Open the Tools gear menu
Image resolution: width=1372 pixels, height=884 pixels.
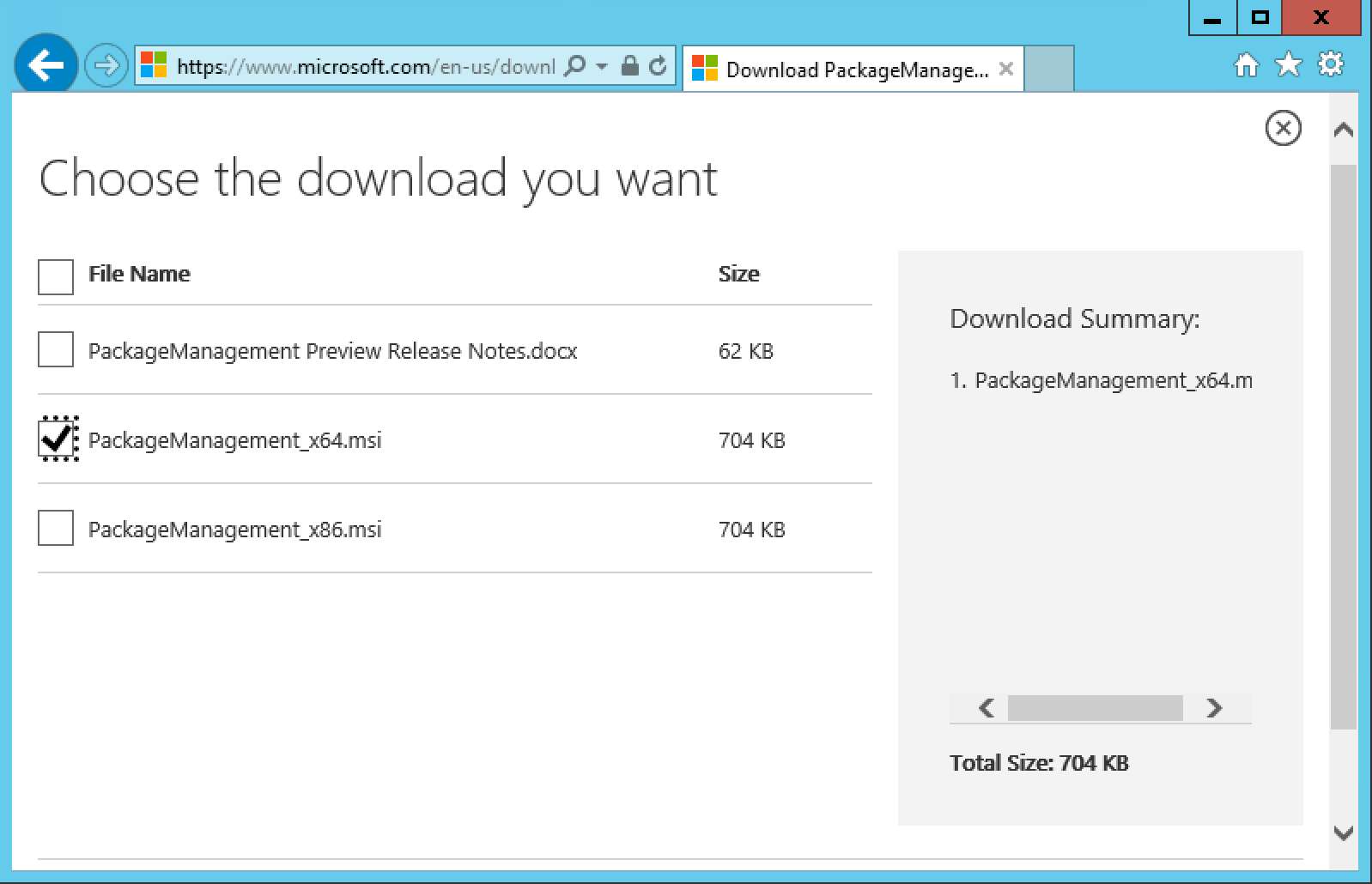coord(1331,64)
